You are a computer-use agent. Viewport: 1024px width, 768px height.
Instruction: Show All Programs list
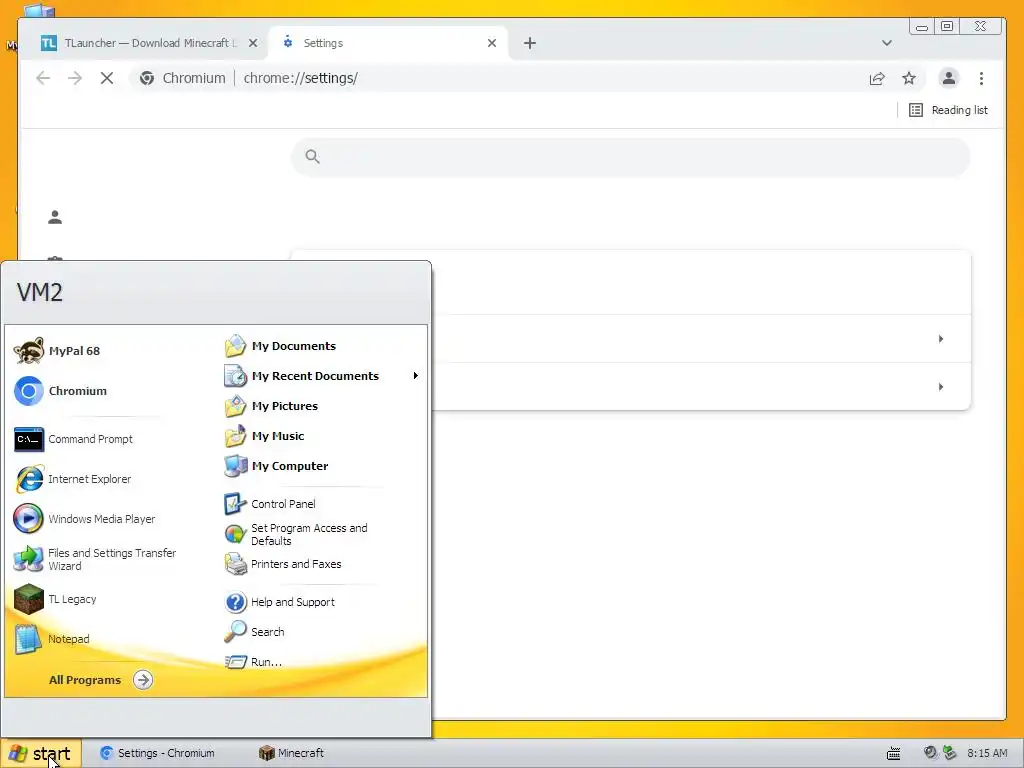(100, 680)
